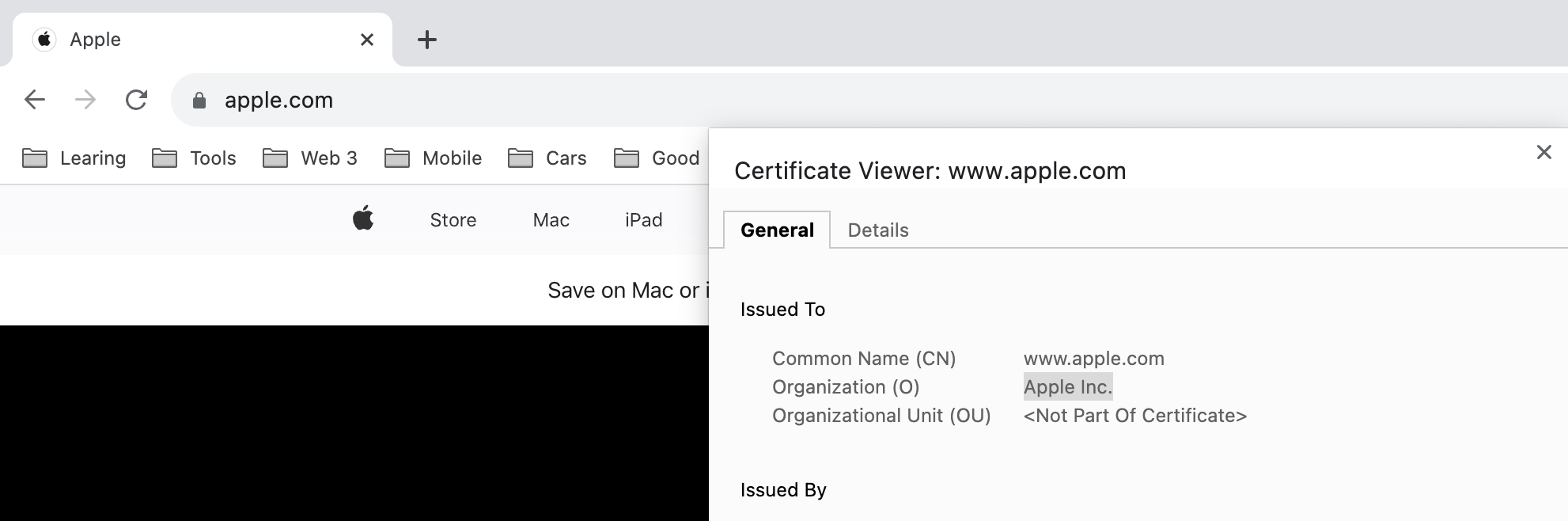
Task: Reload the page with the refresh icon
Action: pos(136,100)
